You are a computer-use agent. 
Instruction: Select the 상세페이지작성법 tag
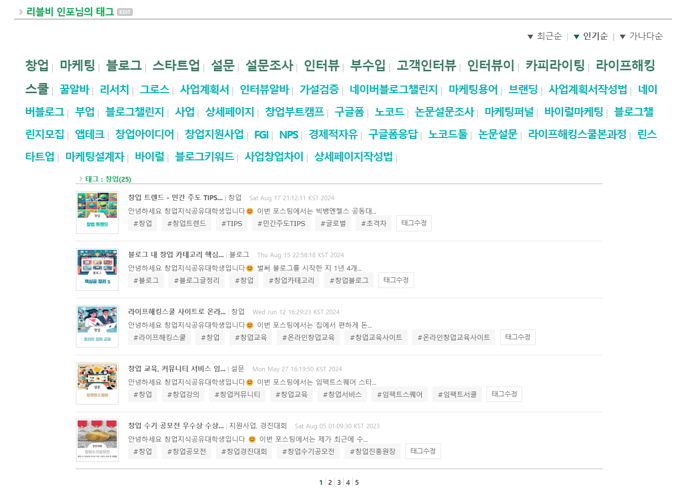pos(353,157)
